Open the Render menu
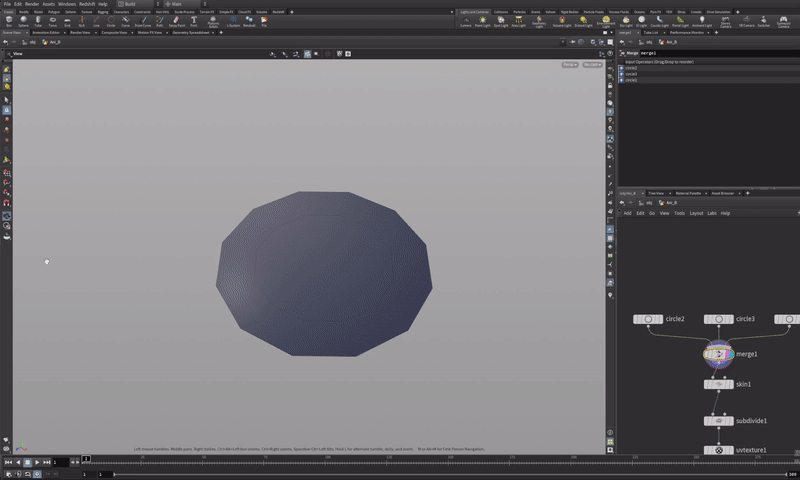 point(32,4)
